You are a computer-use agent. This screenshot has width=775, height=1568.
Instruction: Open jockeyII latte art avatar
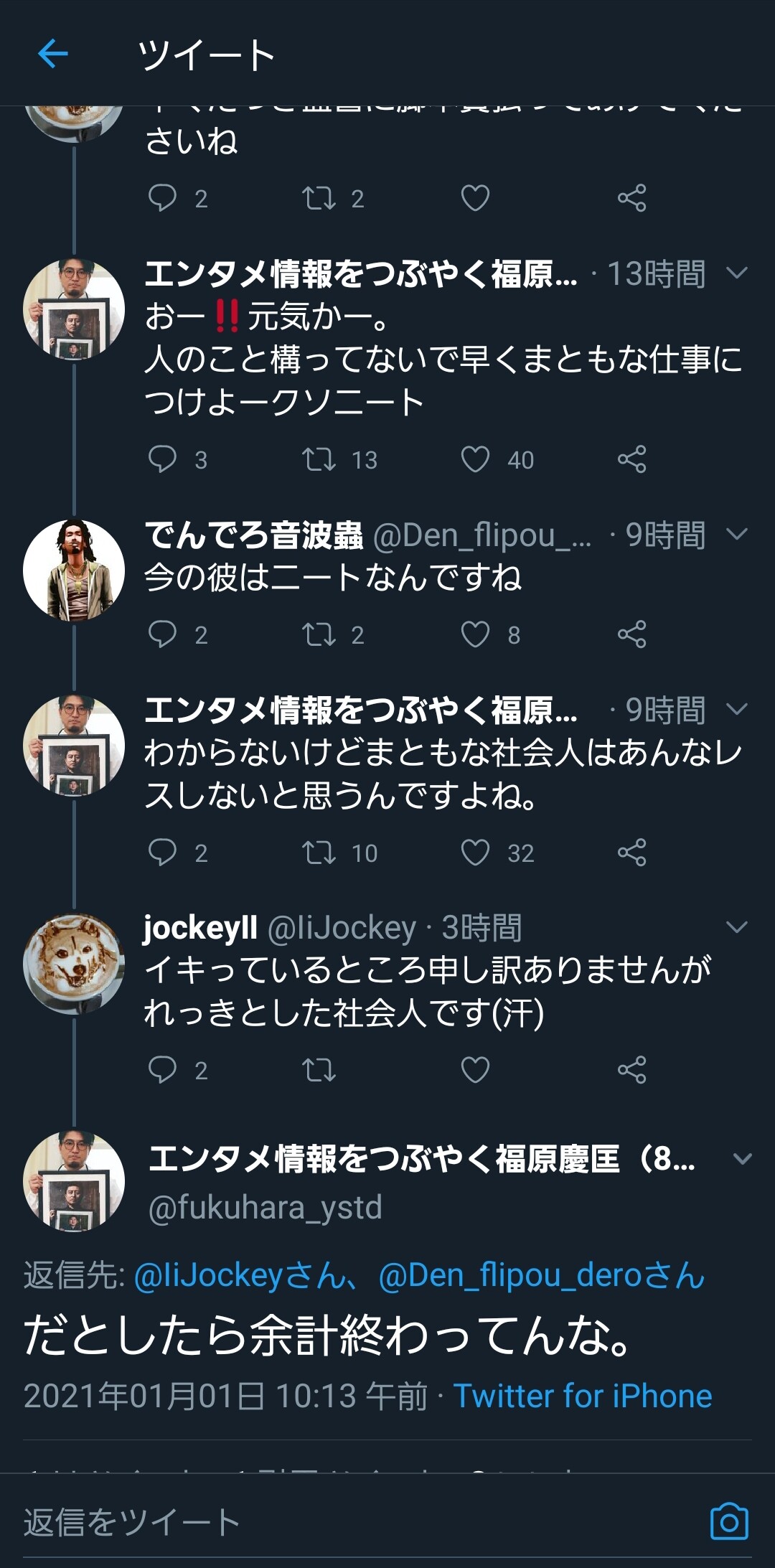click(x=74, y=963)
